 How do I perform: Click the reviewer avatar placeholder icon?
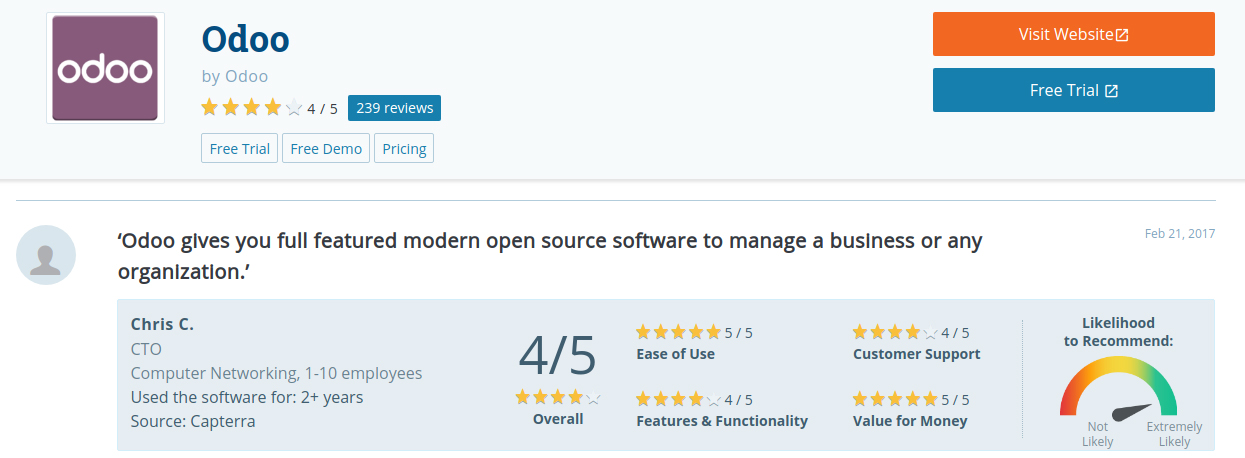coord(46,255)
